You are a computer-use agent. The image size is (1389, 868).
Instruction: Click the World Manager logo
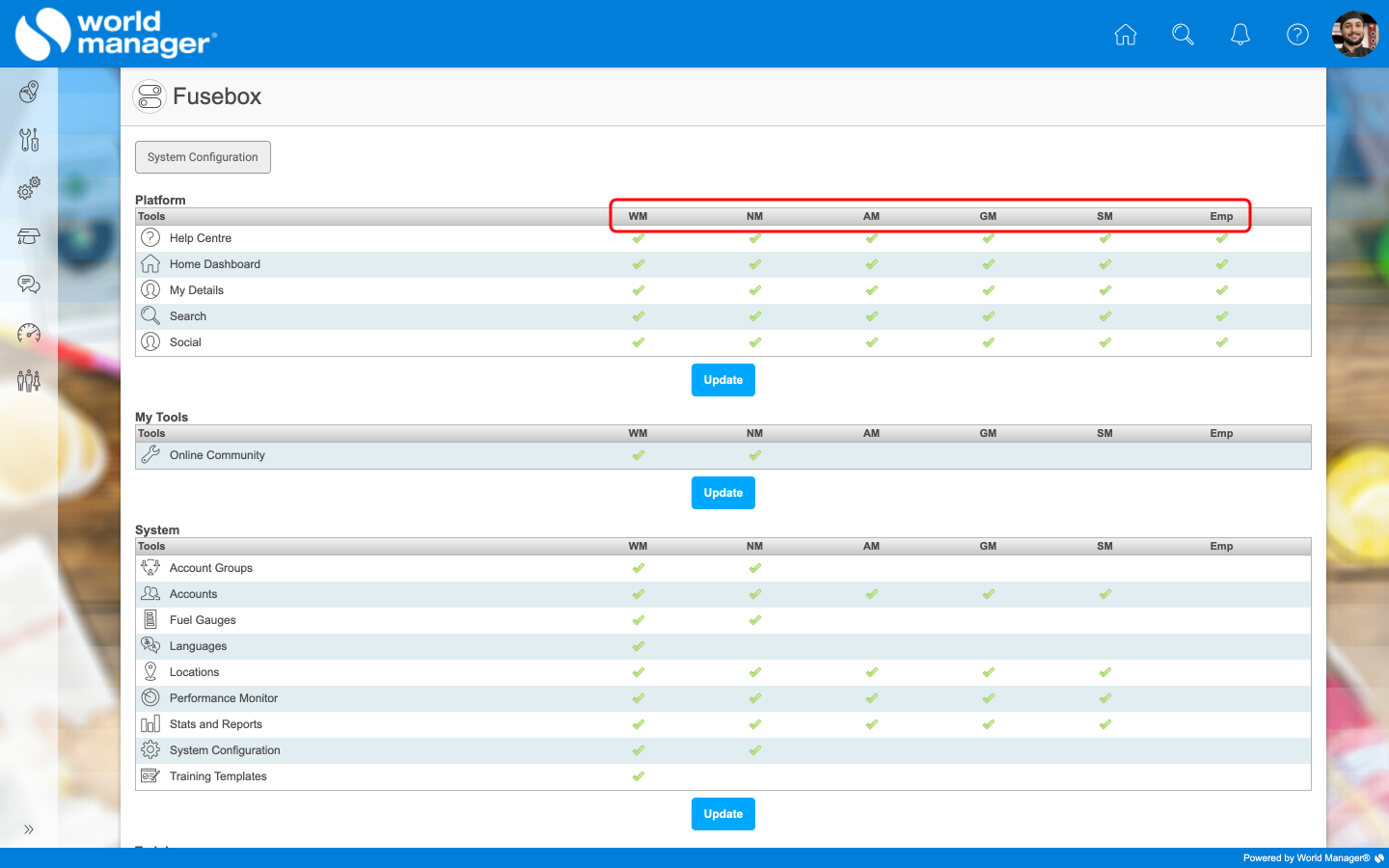tap(116, 34)
